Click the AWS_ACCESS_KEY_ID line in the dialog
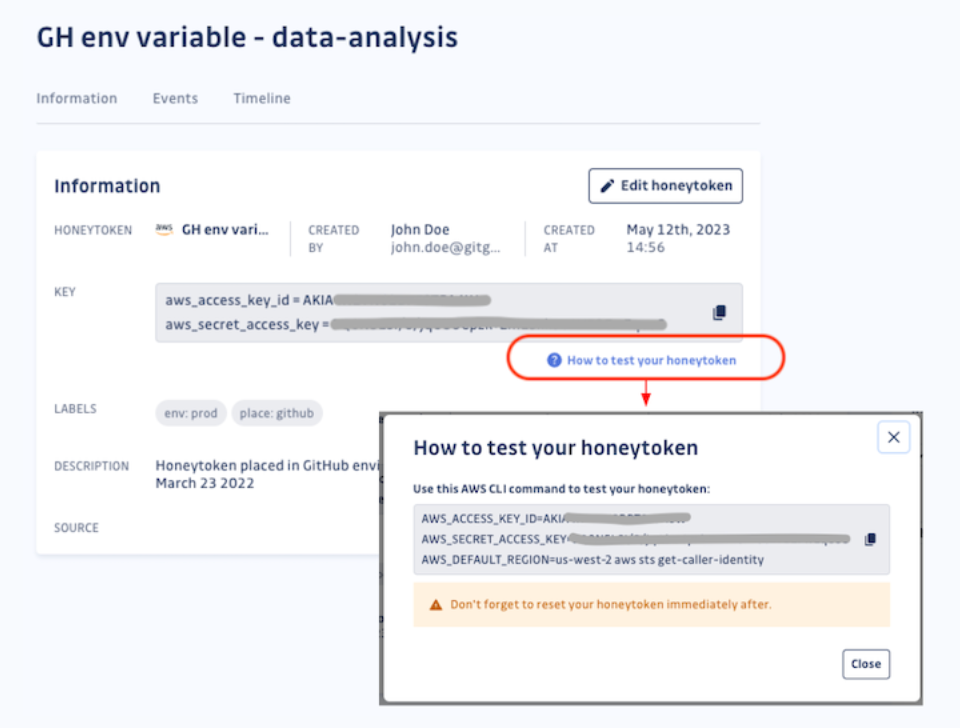The width and height of the screenshot is (960, 728). [x=556, y=518]
